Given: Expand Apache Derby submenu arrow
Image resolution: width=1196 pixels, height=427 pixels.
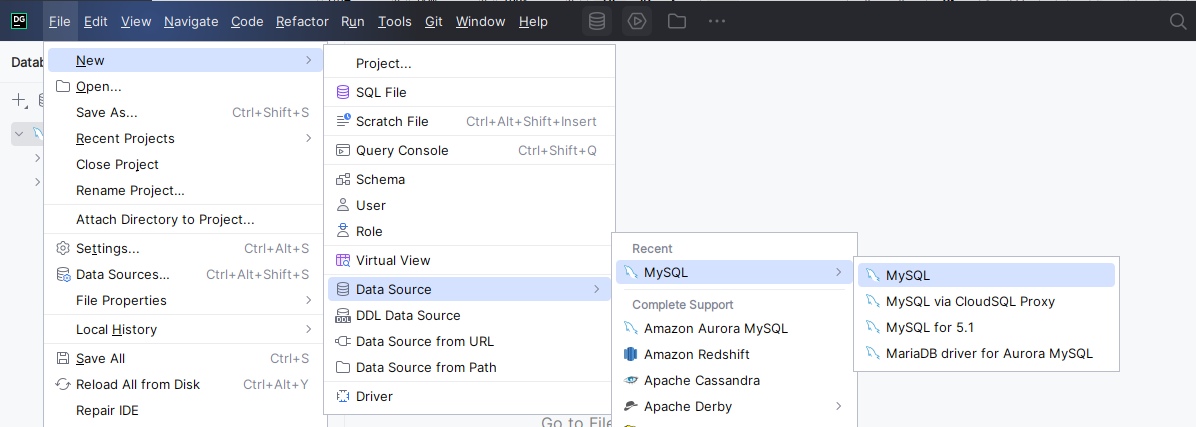Looking at the screenshot, I should 838,406.
